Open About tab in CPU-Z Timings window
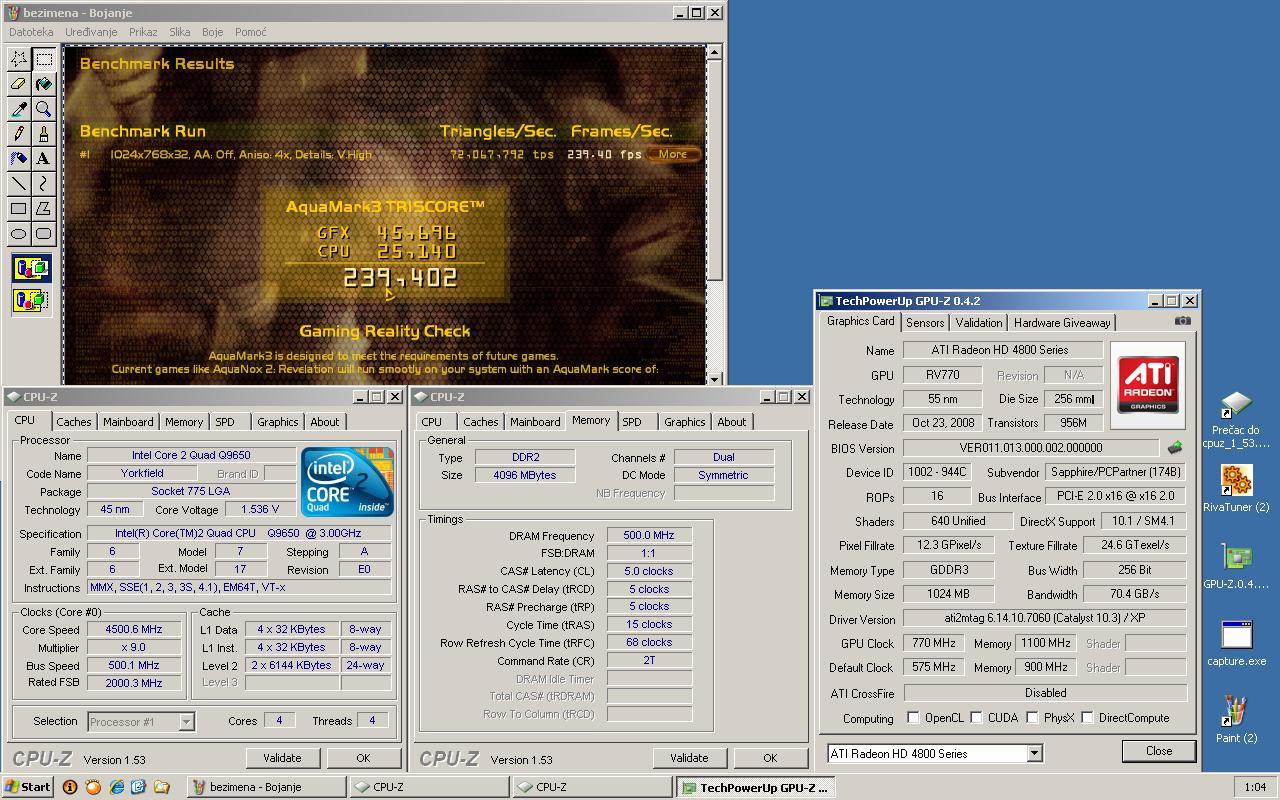Viewport: 1280px width, 800px height. click(x=732, y=422)
